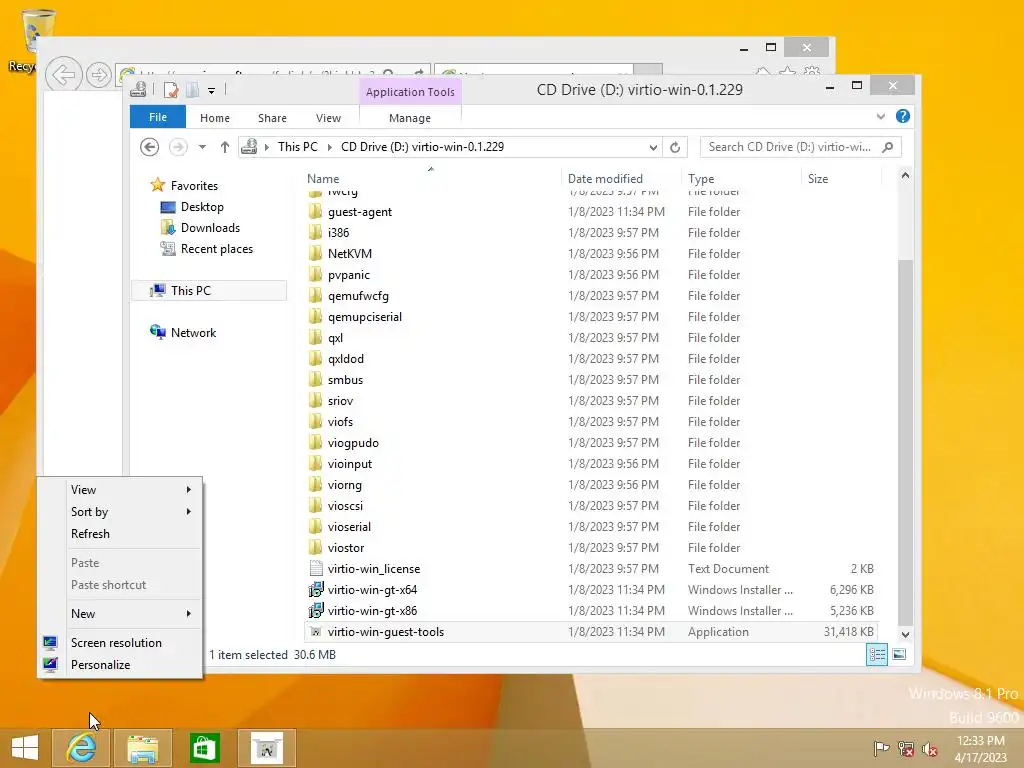The height and width of the screenshot is (768, 1024).
Task: Click the muted volume tray icon
Action: coord(929,748)
